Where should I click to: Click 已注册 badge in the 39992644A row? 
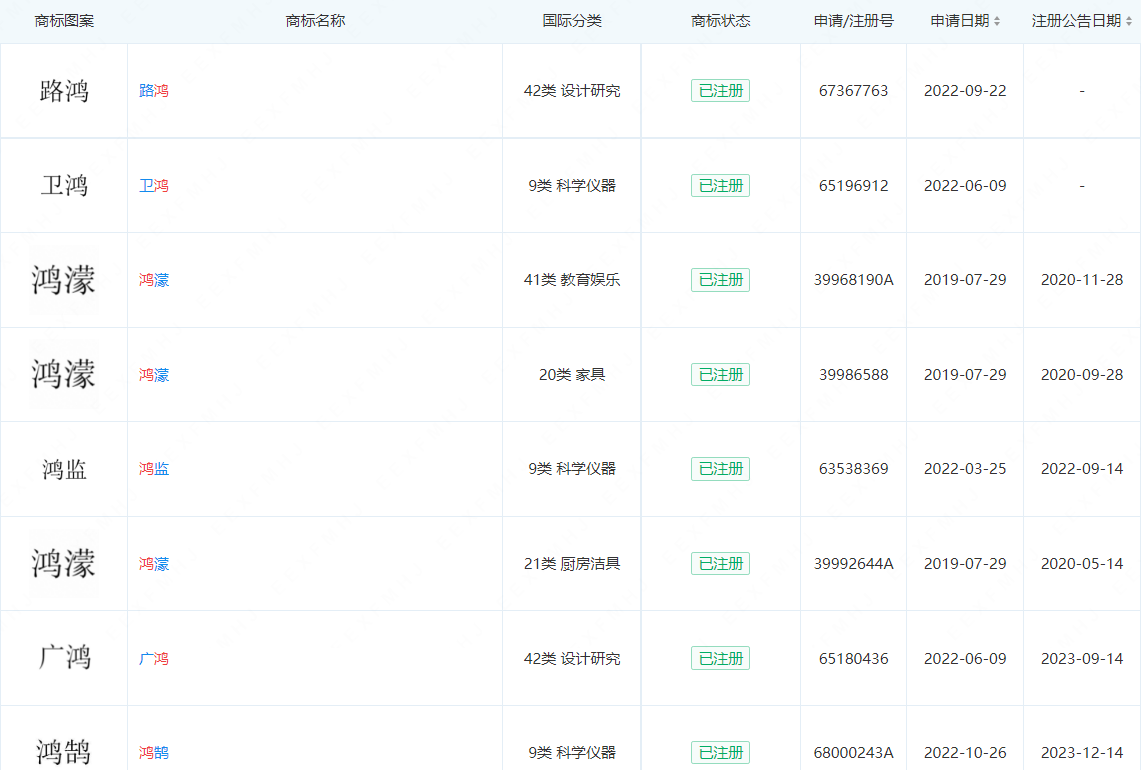click(720, 564)
